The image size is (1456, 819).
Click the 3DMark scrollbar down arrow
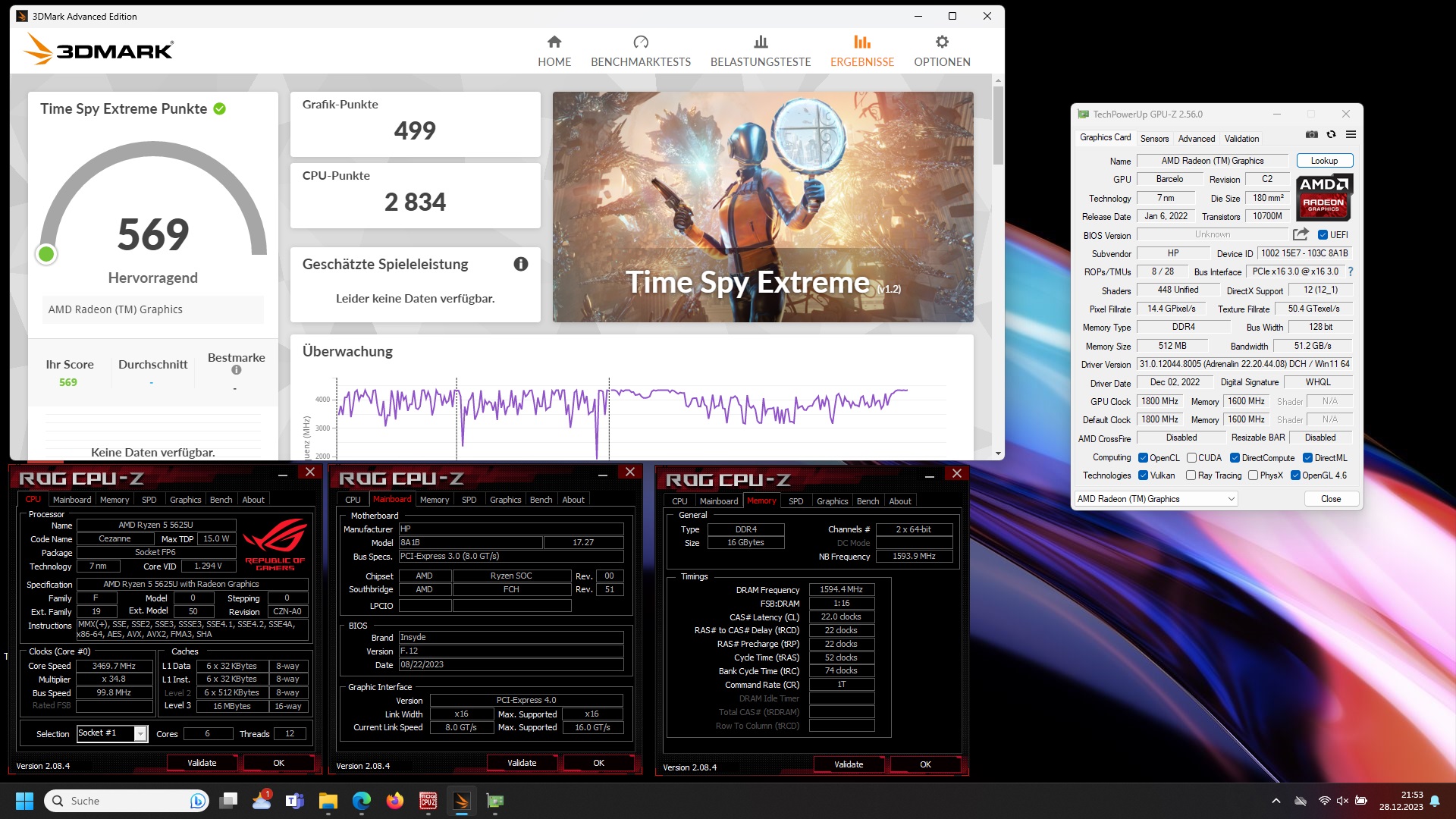(998, 453)
